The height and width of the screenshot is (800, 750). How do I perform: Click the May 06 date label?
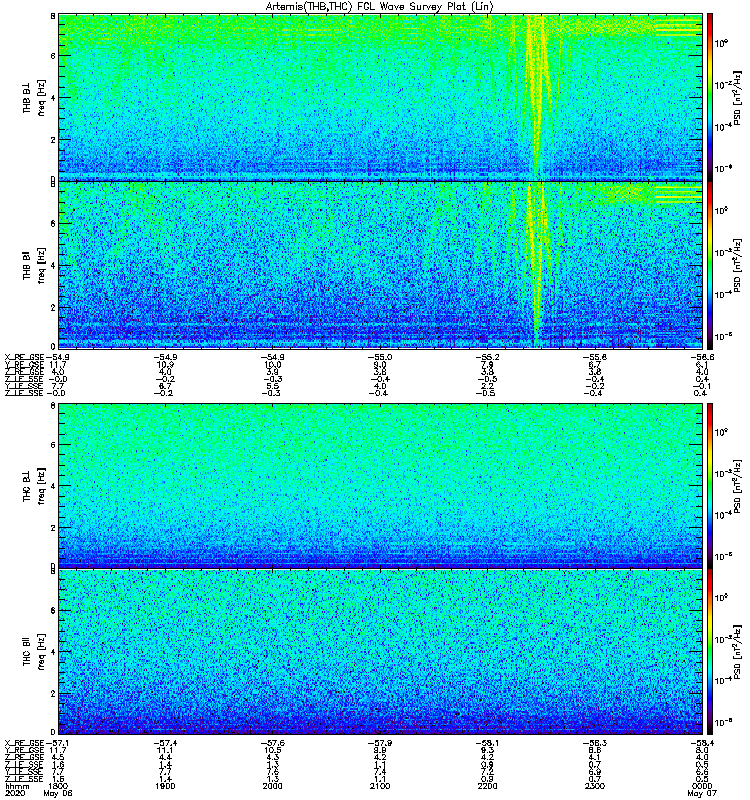[58, 793]
